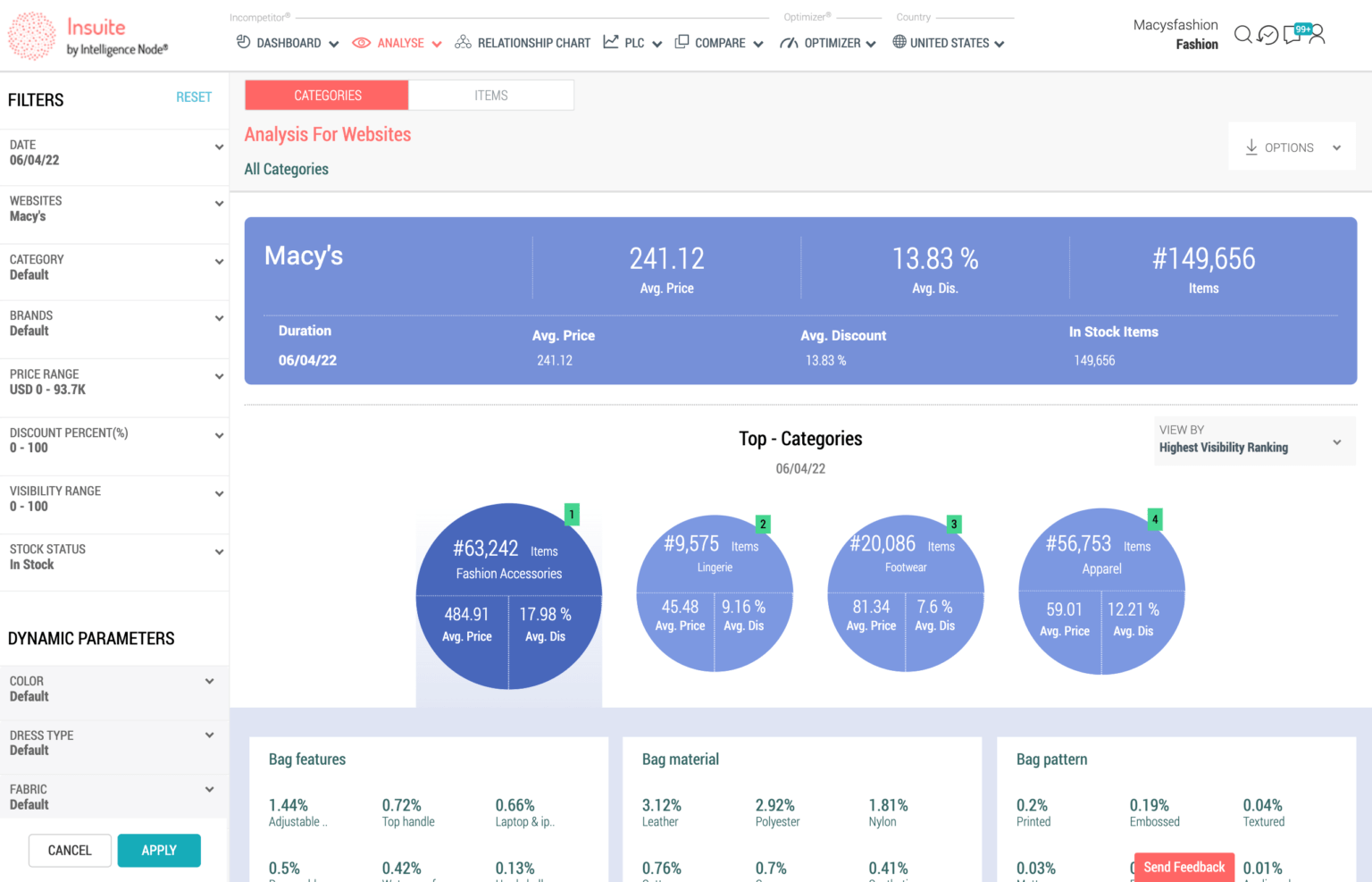The image size is (1372, 882).
Task: Open the Highest Visibility Ranking dropdown
Action: (1337, 441)
